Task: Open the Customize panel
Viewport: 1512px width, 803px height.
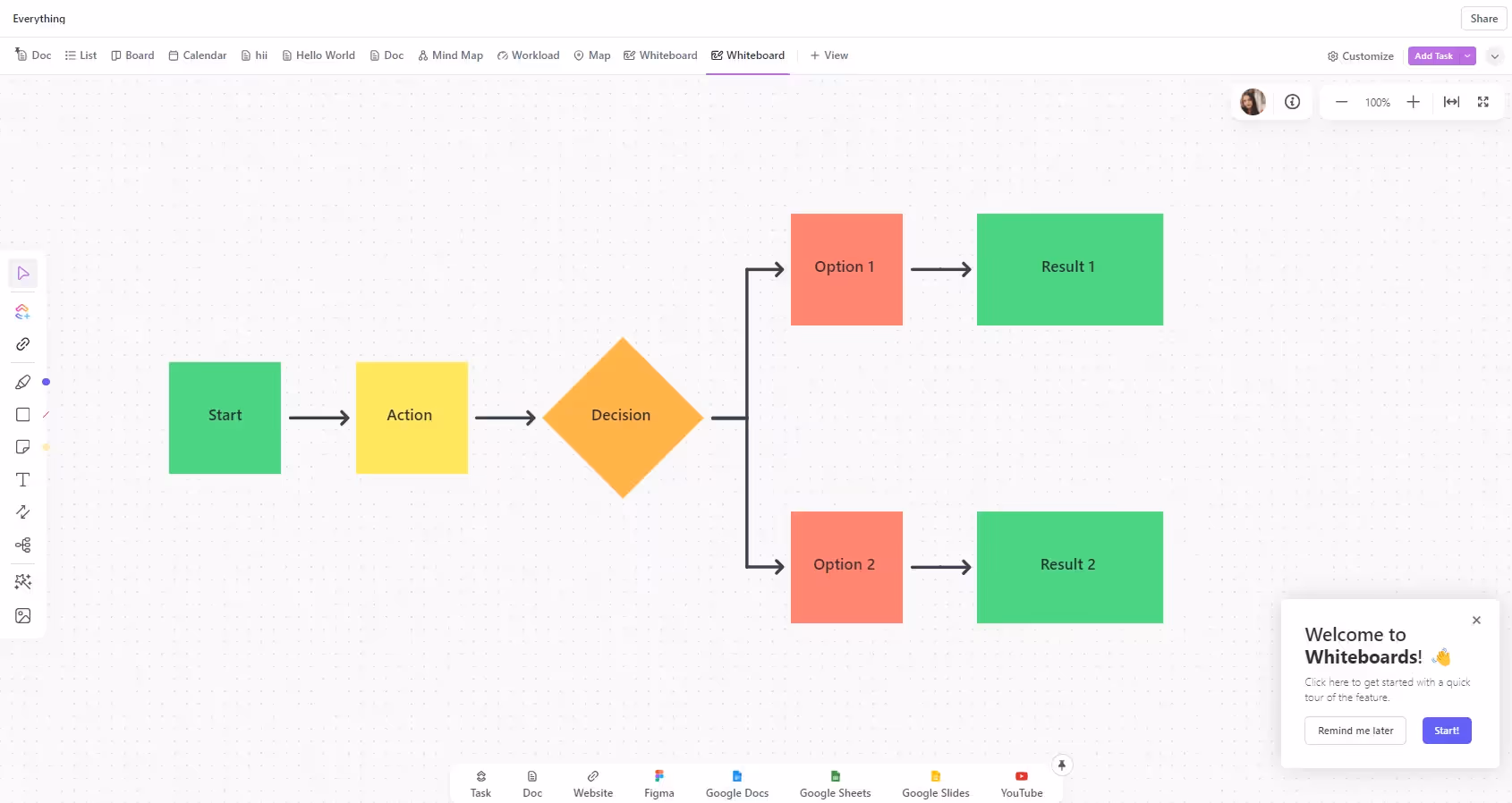Action: pyautogui.click(x=1360, y=56)
